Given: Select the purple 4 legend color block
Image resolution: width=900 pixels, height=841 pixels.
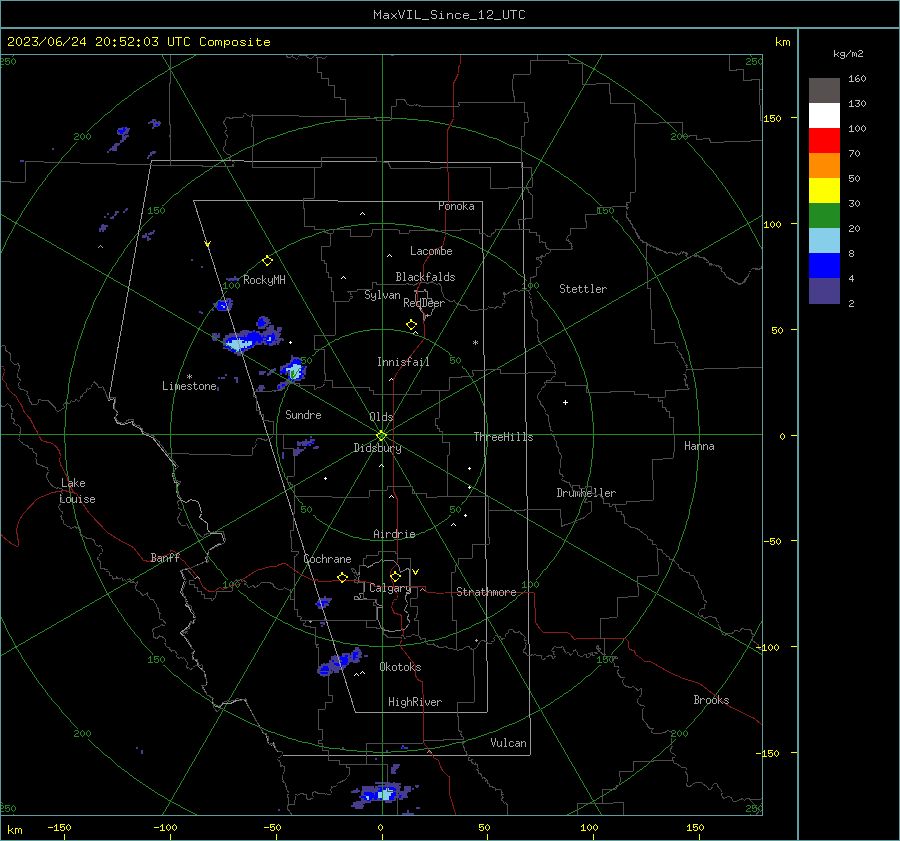Looking at the screenshot, I should click(x=824, y=291).
